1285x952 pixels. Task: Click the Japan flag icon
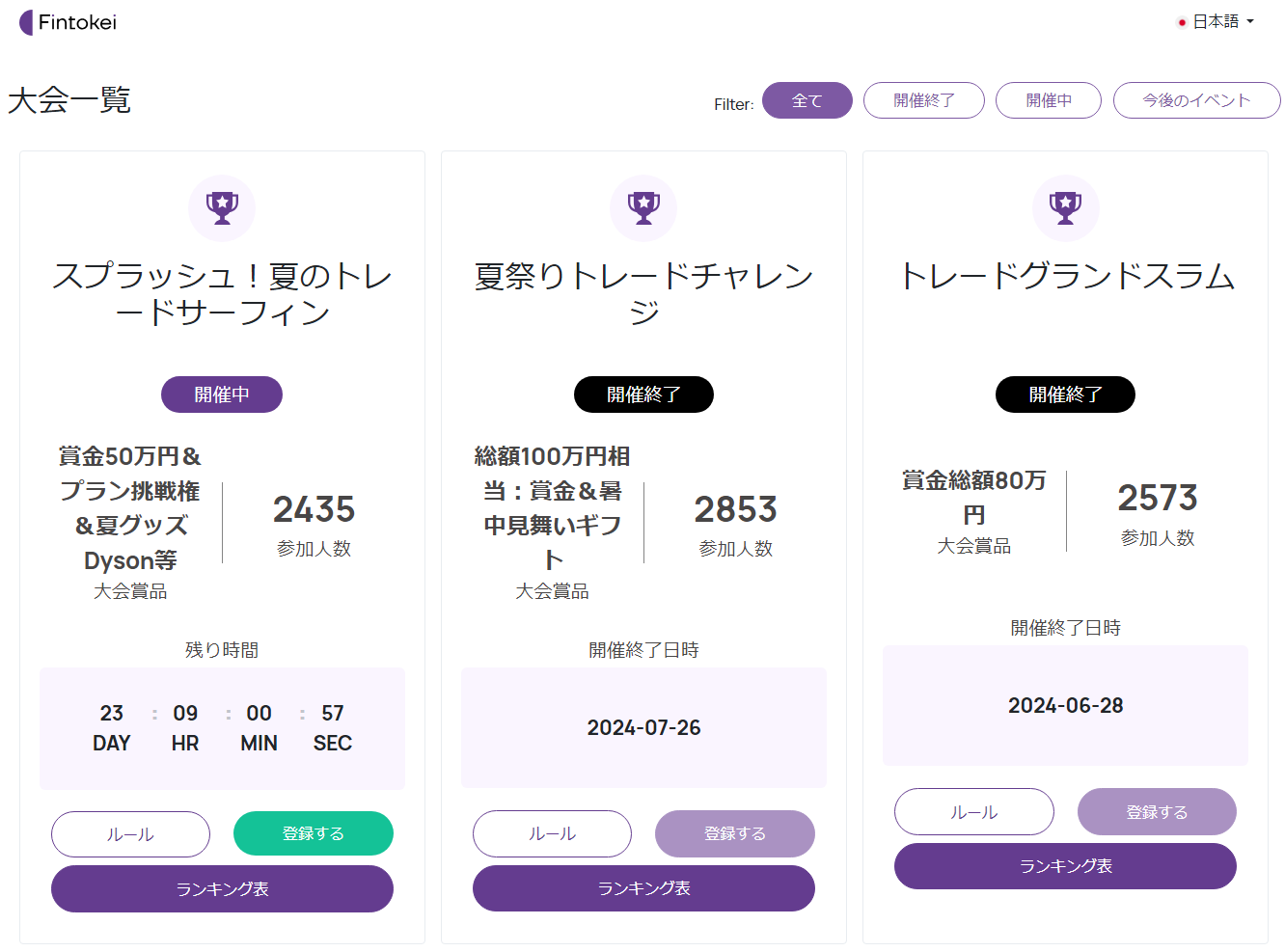click(x=1182, y=22)
